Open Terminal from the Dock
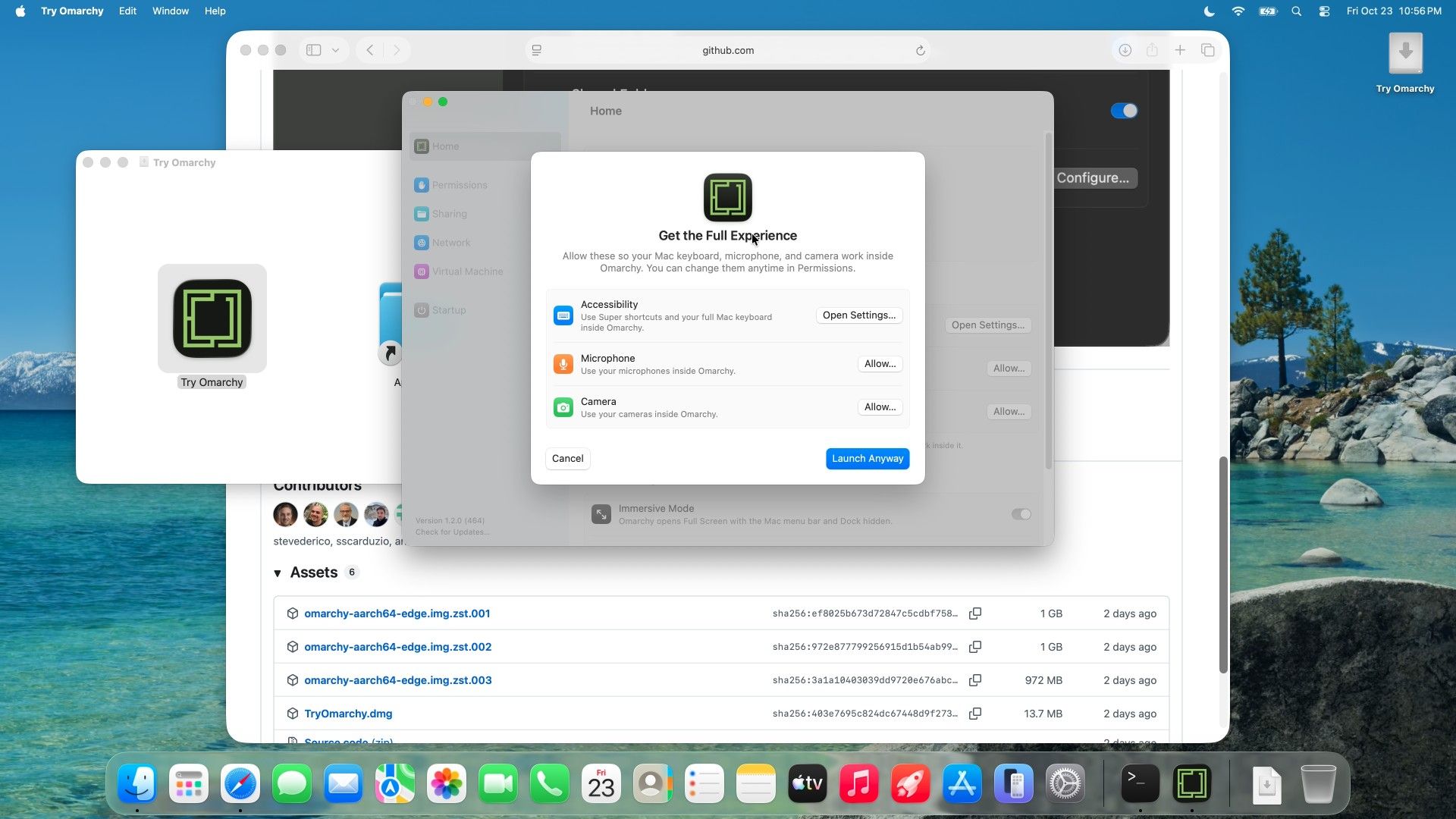Image resolution: width=1456 pixels, height=819 pixels. 1140,783
